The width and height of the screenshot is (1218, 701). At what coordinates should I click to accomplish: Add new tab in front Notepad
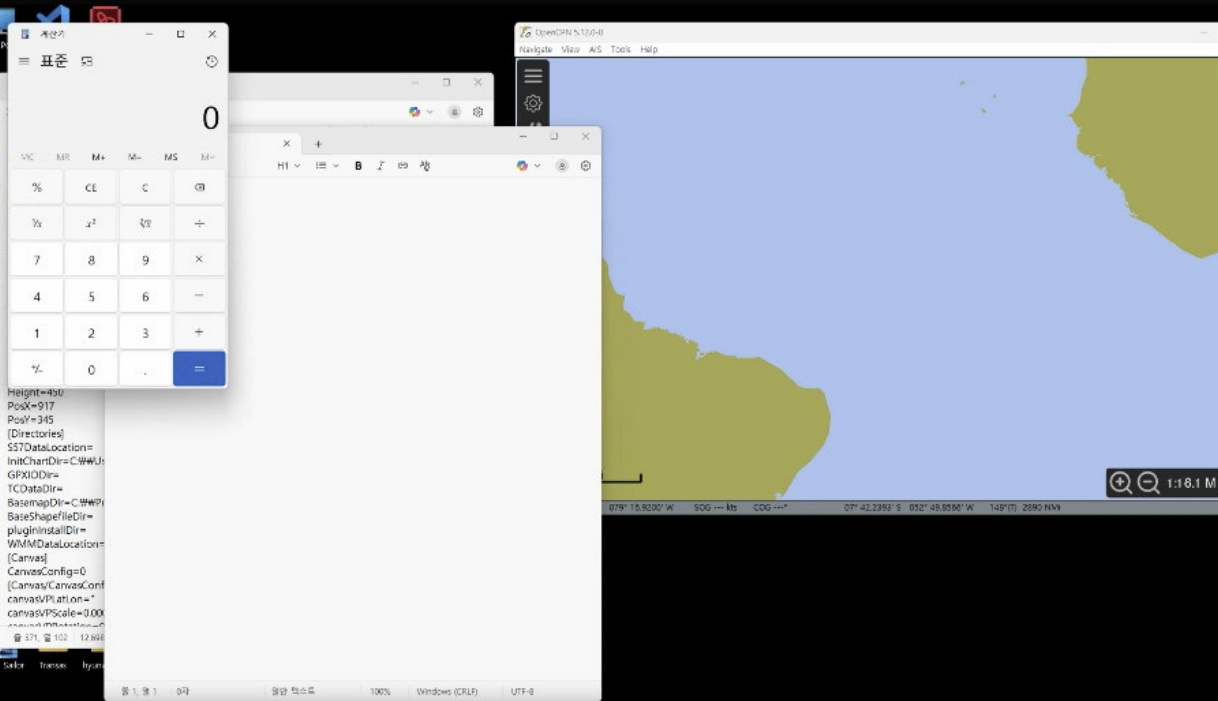(x=318, y=144)
